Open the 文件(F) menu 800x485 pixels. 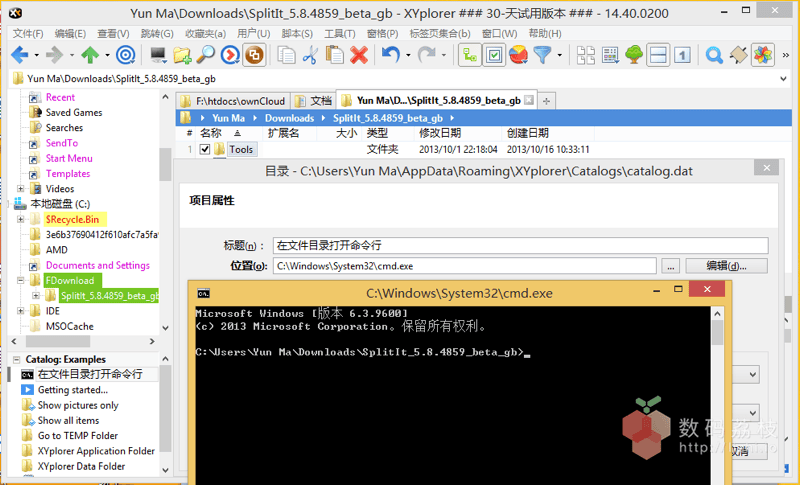click(x=28, y=34)
